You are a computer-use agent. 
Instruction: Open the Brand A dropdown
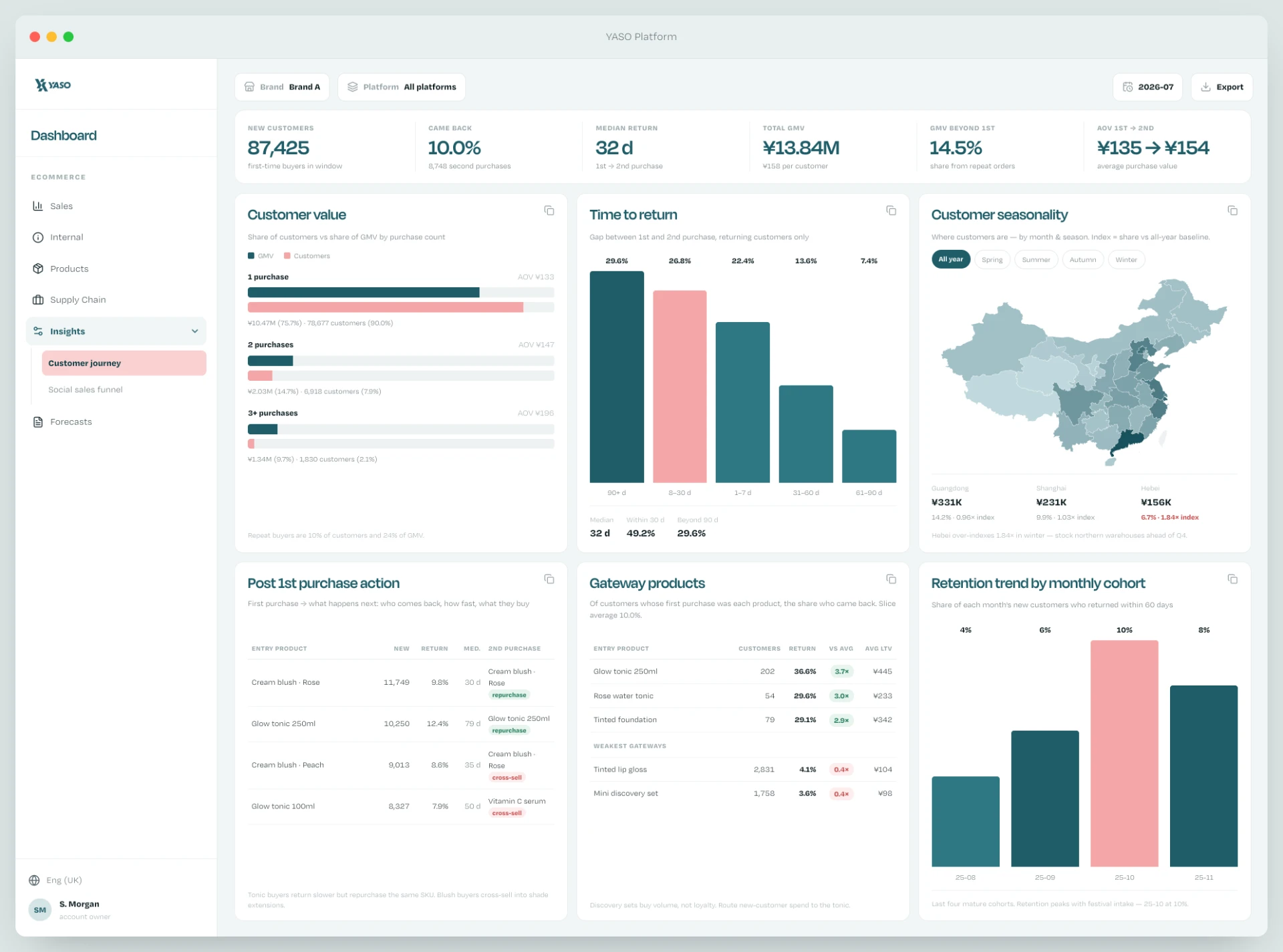(282, 87)
